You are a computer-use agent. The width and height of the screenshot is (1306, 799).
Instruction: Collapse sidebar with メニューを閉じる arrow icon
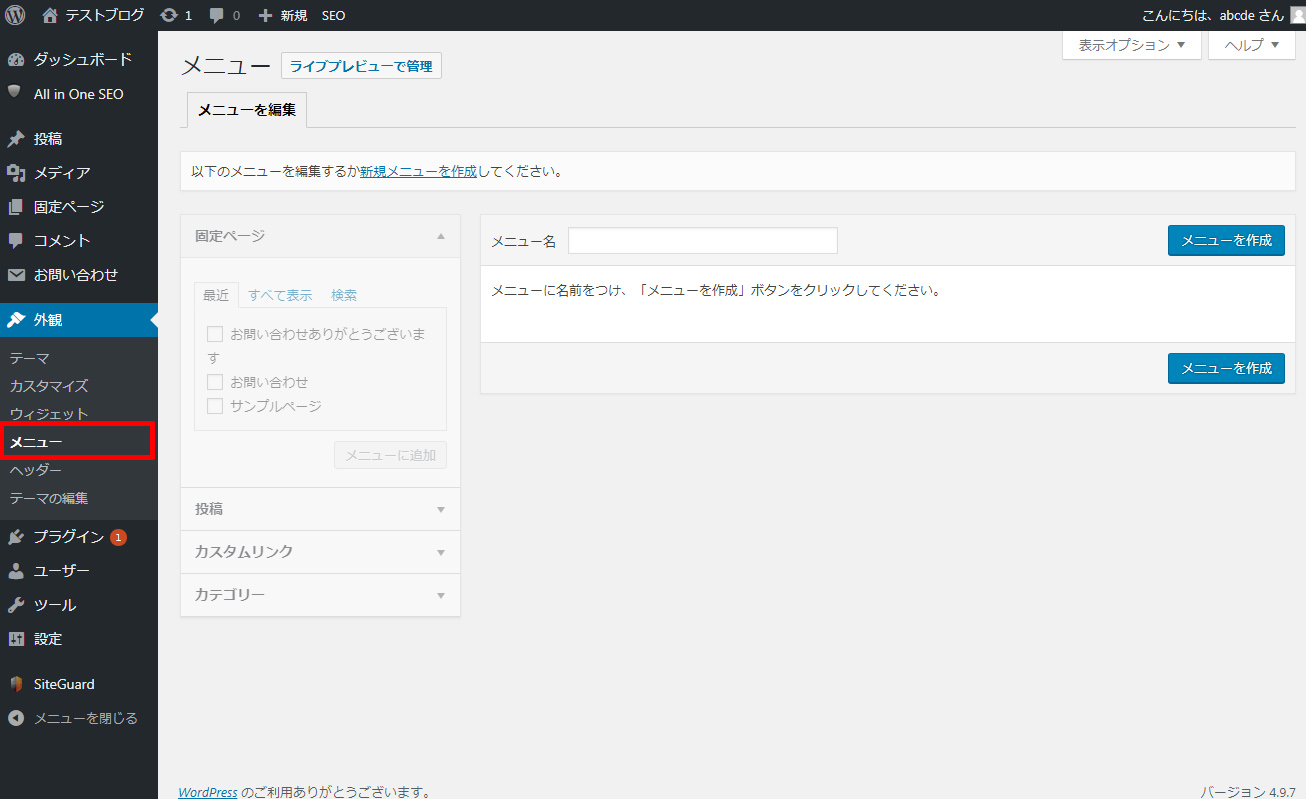pyautogui.click(x=15, y=718)
